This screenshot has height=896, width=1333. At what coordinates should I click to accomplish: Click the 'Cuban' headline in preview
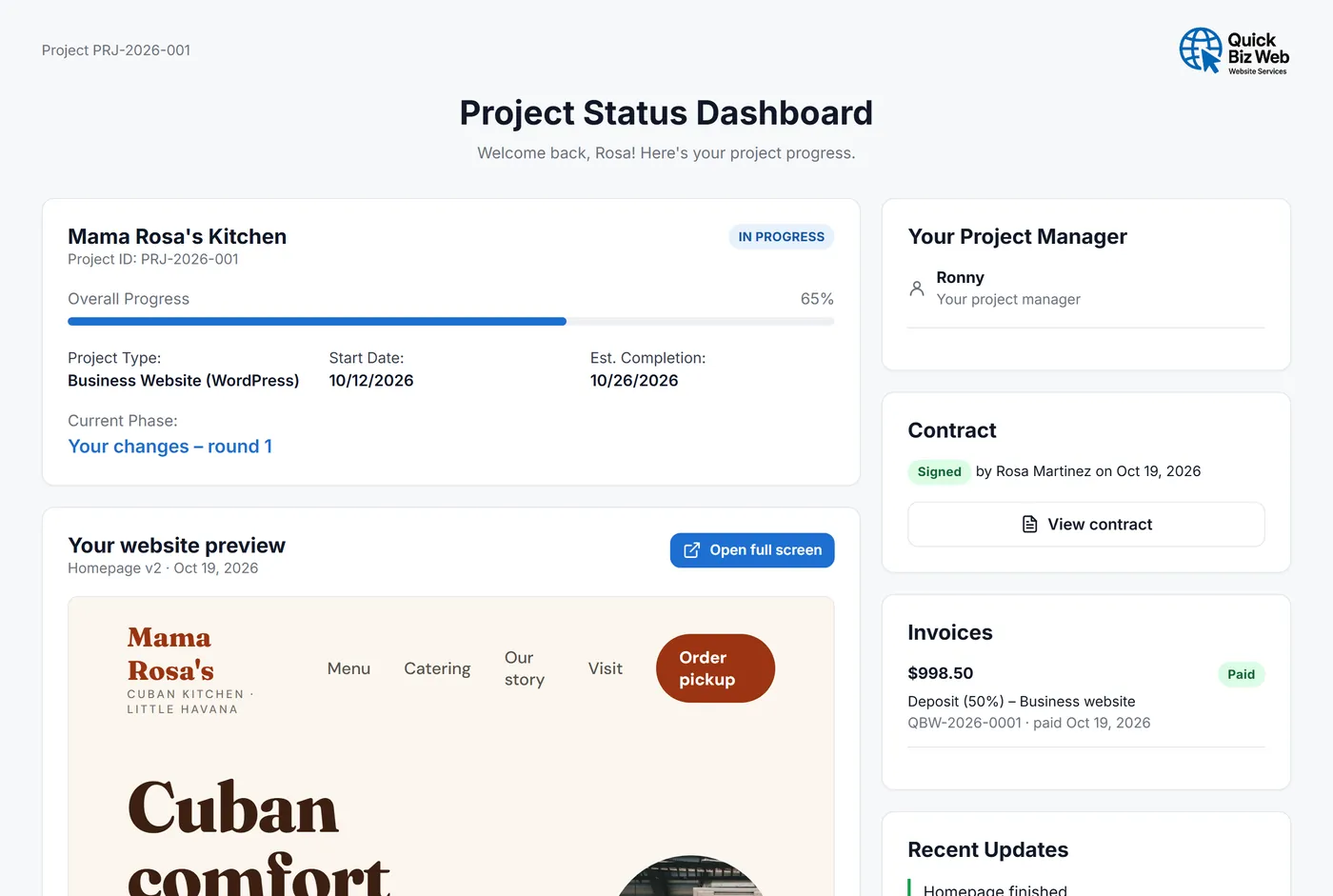[x=233, y=808]
